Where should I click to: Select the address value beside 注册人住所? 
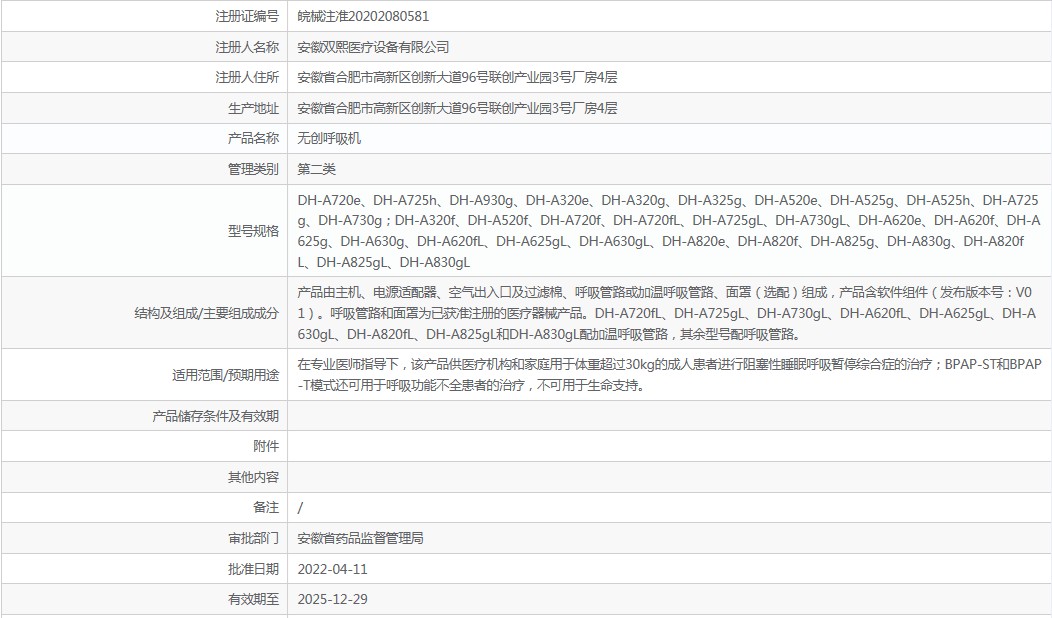coord(457,77)
